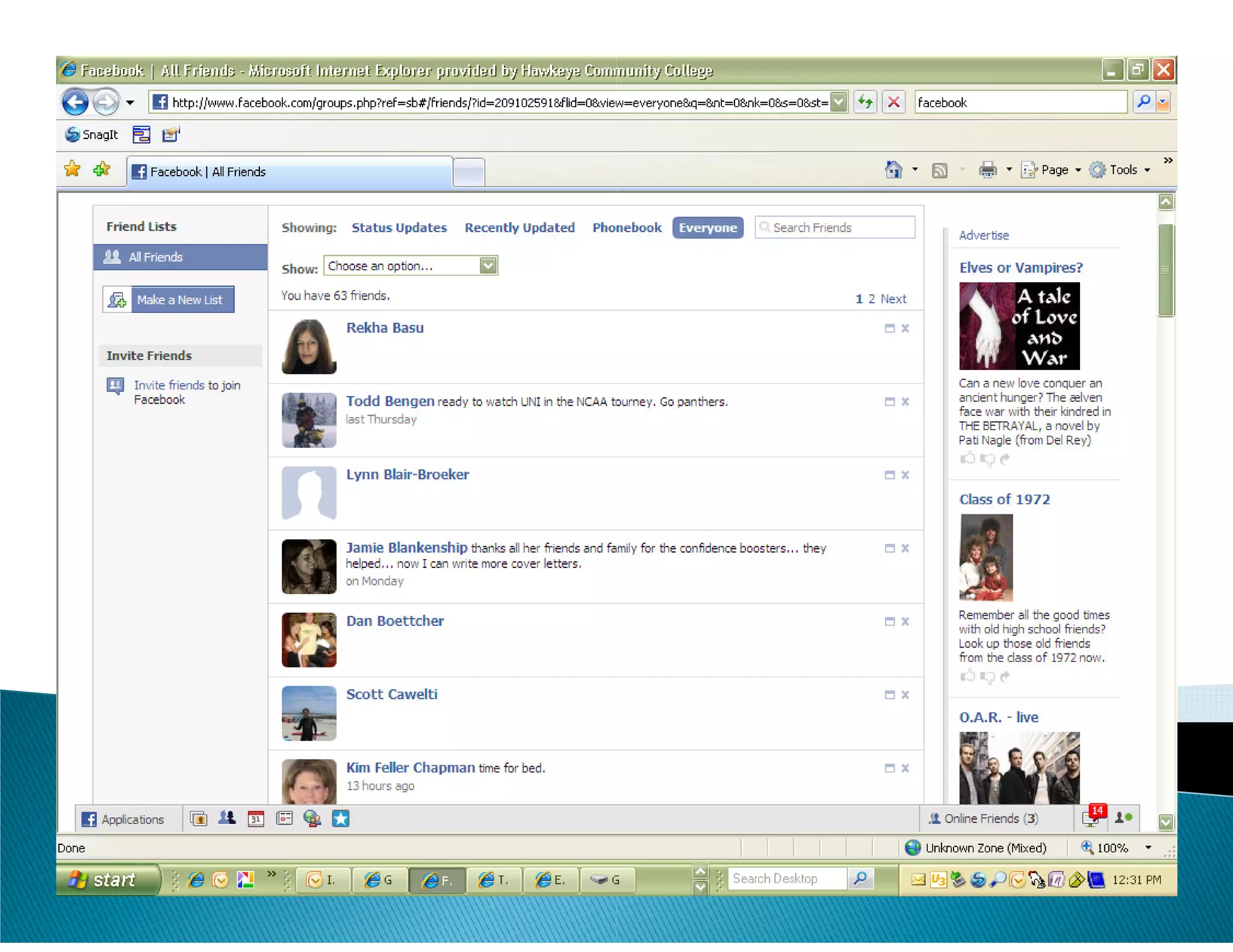Open the Tools menu
This screenshot has width=1233, height=952.
[1120, 170]
